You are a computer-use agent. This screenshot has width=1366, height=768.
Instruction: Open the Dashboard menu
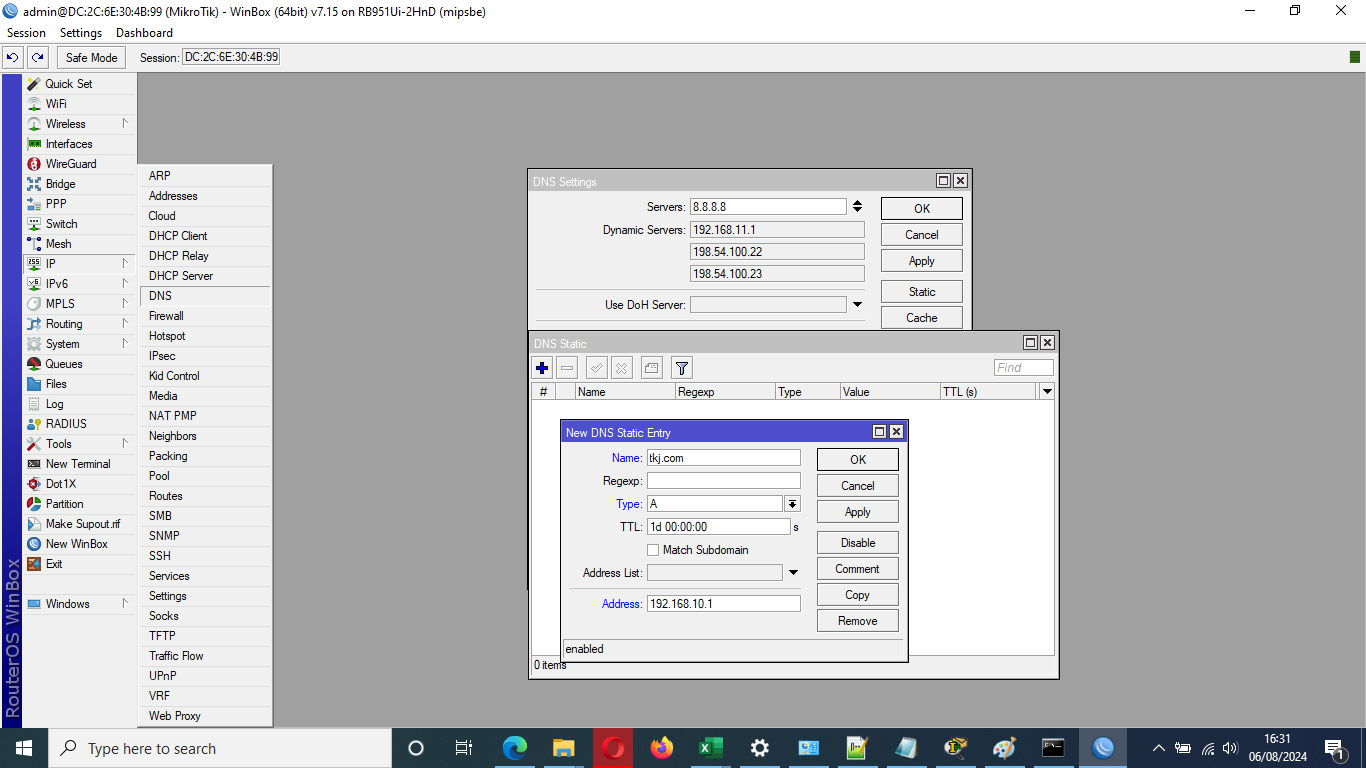click(x=144, y=33)
